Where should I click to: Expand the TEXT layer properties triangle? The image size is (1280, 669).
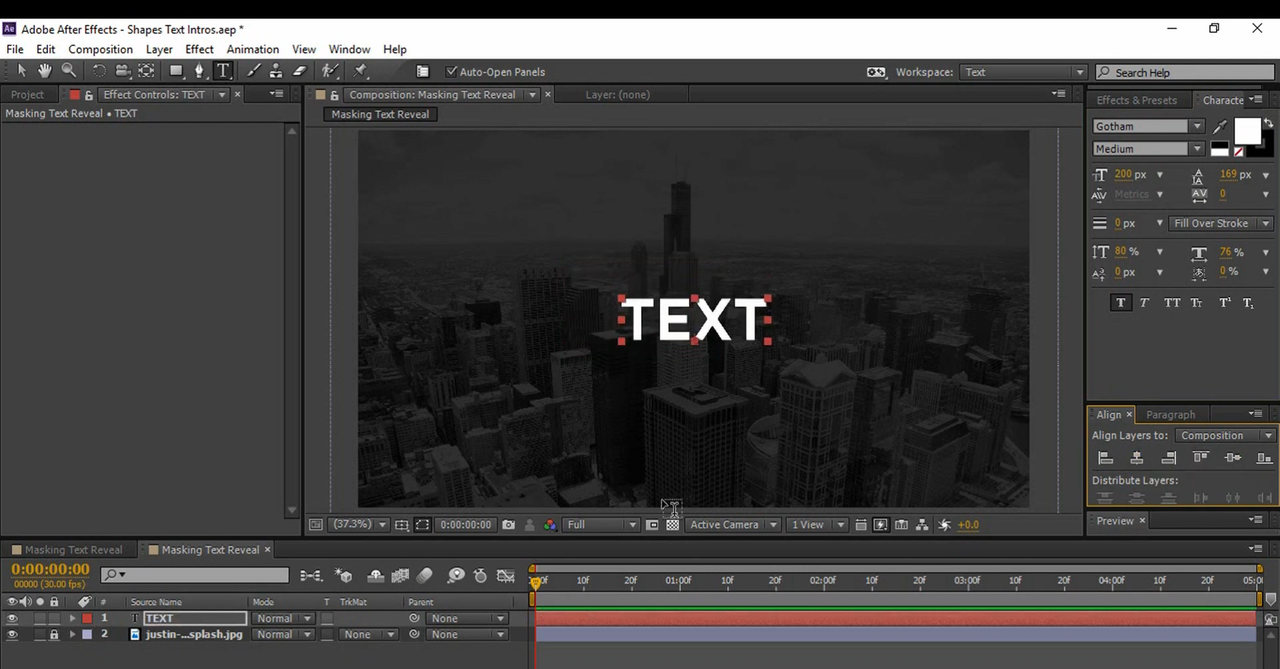click(72, 618)
